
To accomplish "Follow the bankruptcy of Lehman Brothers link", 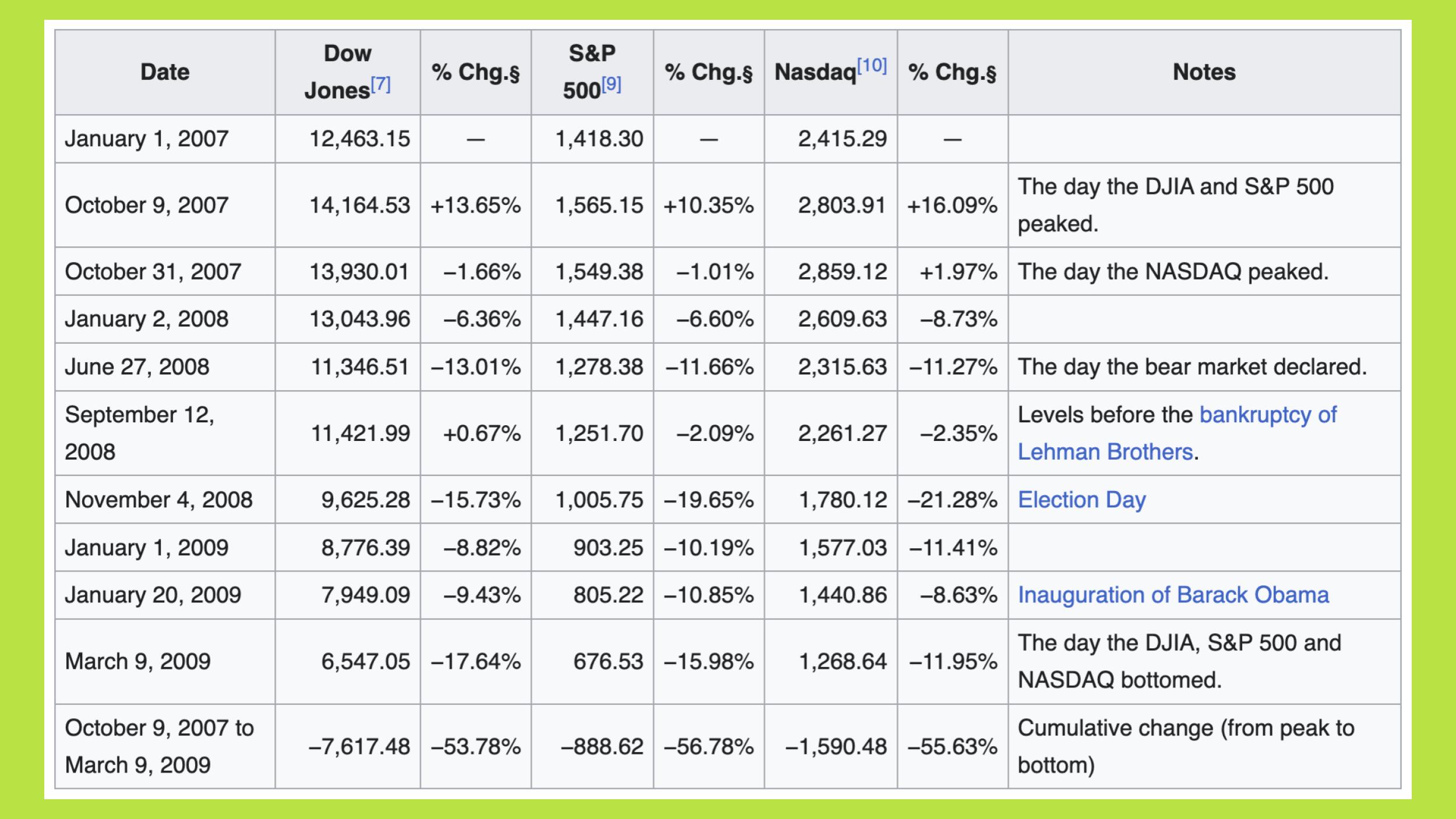I will [1267, 415].
